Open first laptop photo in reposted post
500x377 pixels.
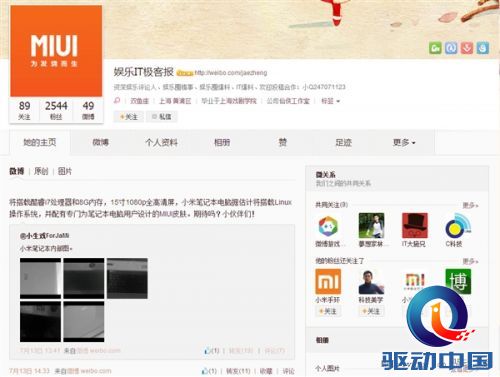pyautogui.click(x=40, y=278)
